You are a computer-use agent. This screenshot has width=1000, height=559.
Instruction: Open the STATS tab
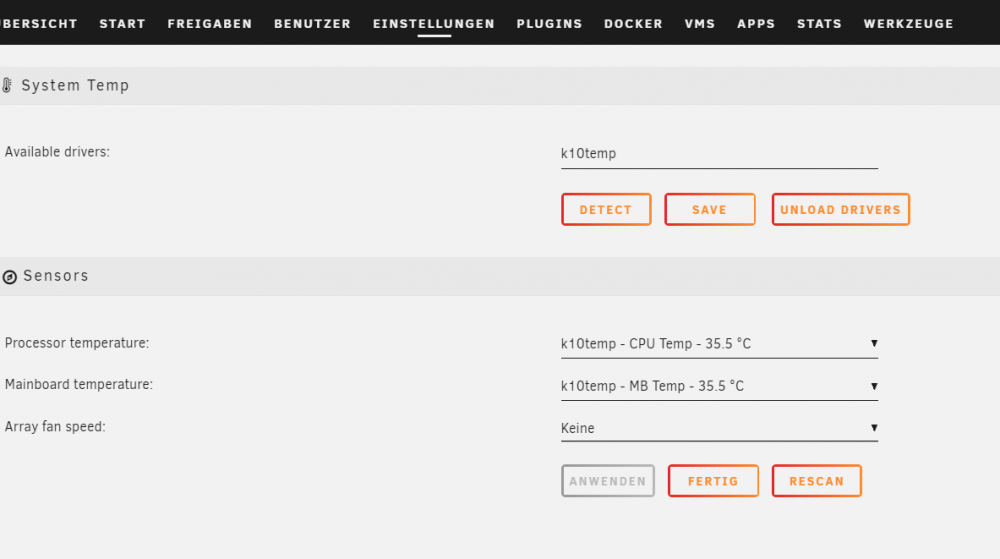(x=819, y=24)
